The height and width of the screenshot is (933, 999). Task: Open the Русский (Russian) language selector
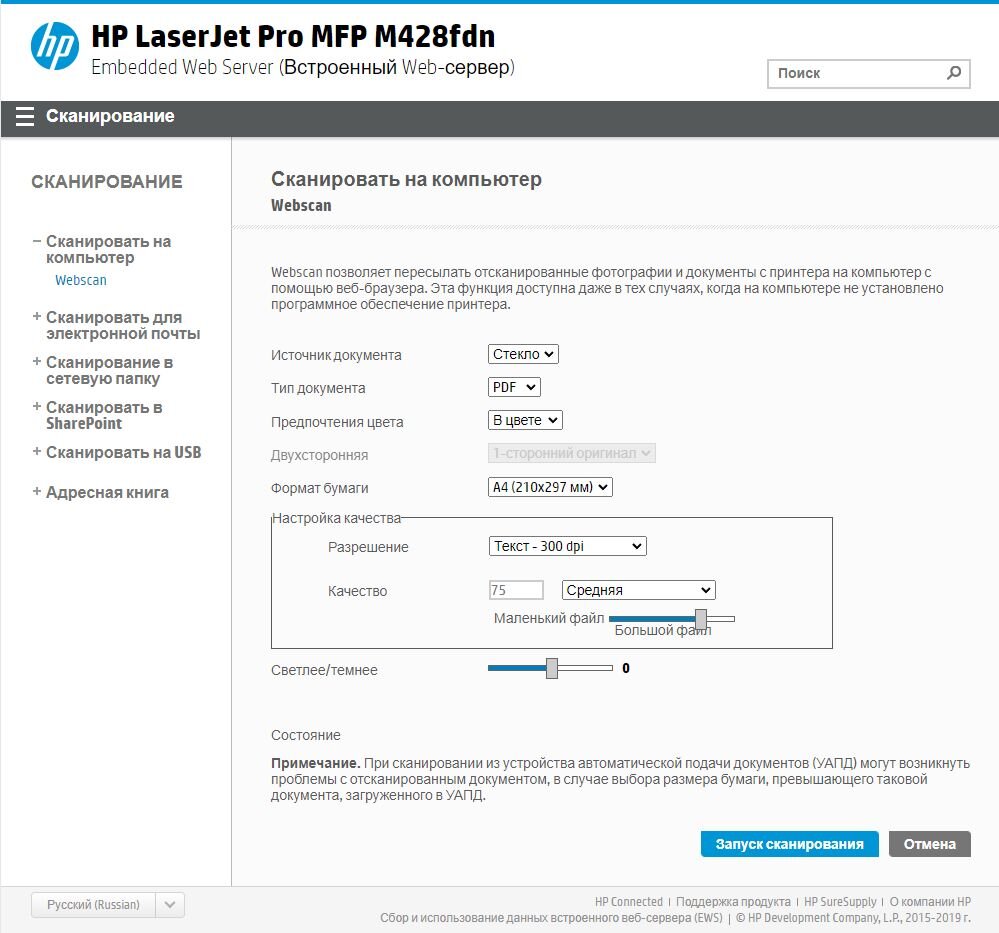tap(108, 905)
